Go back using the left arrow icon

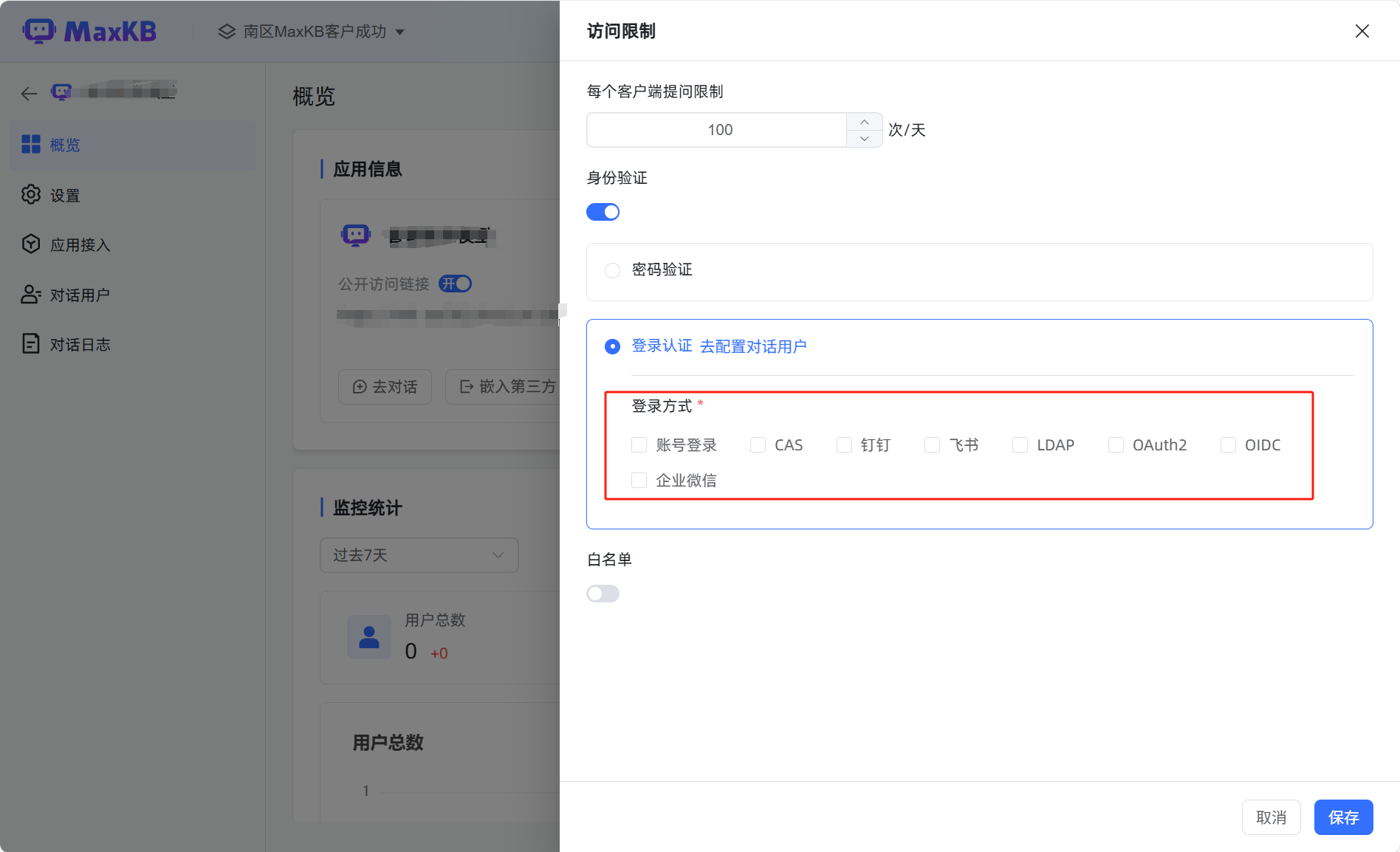(x=29, y=93)
